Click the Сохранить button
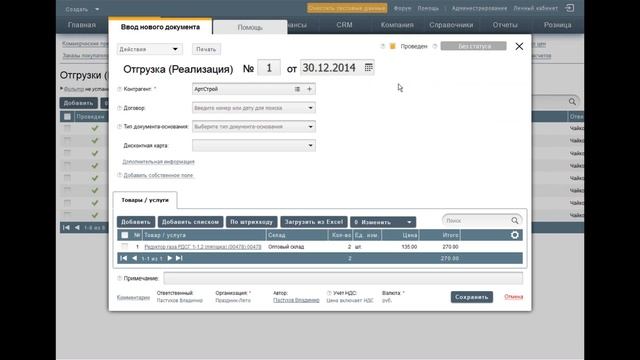This screenshot has width=640, height=360. coord(471,297)
